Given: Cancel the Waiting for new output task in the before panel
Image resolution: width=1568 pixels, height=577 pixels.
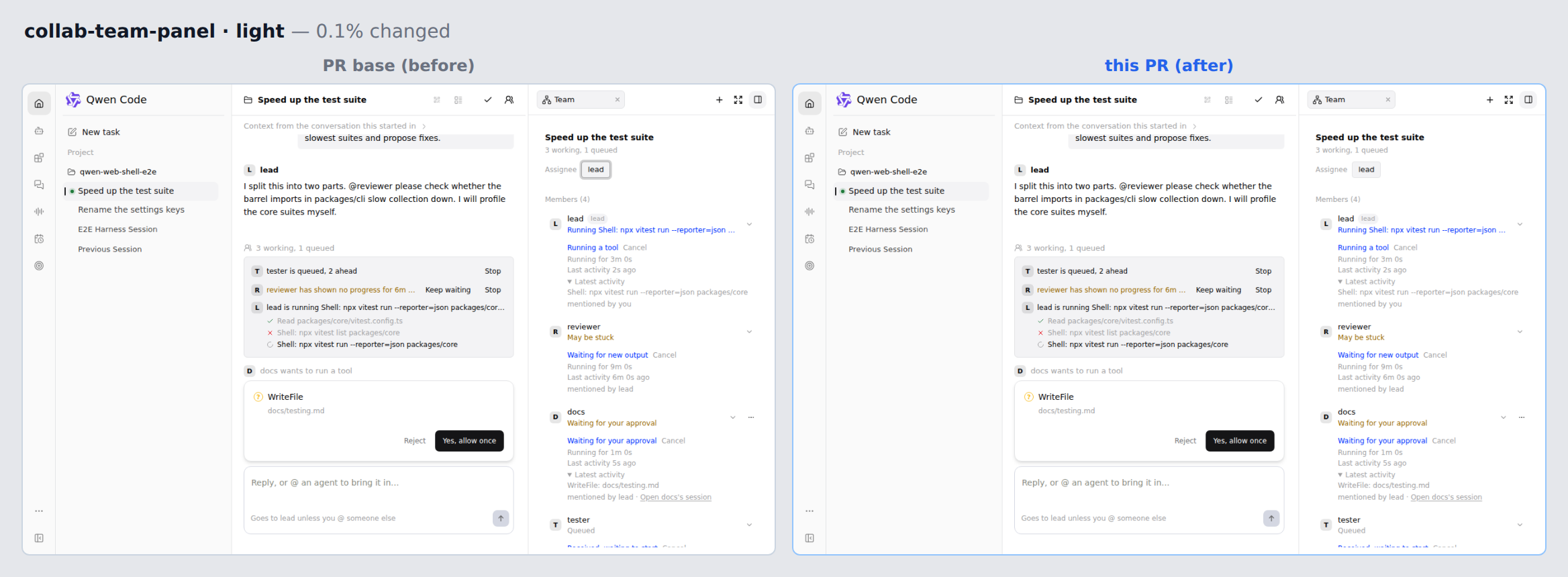Looking at the screenshot, I should point(665,355).
